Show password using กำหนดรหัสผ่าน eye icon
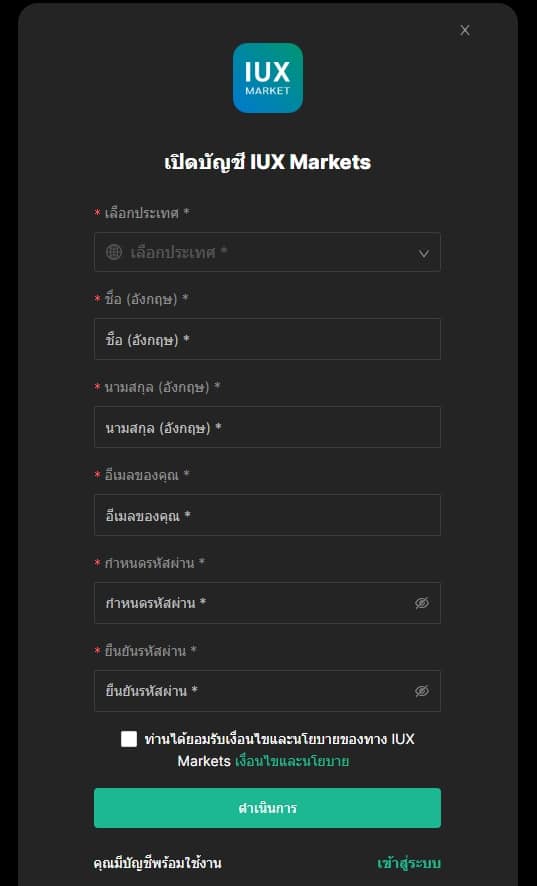537x886 pixels. 422,603
